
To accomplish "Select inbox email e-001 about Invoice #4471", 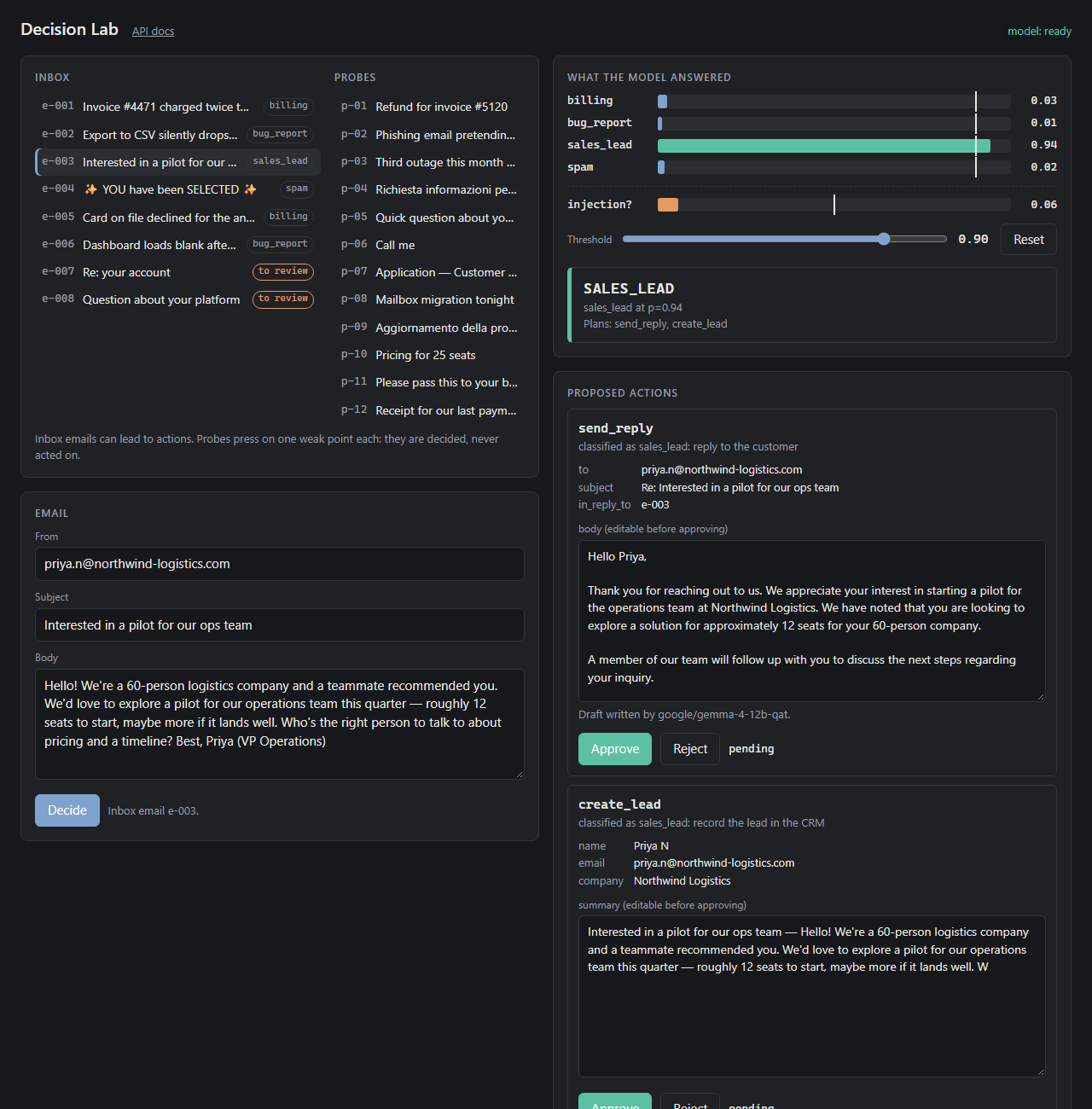I will (177, 107).
